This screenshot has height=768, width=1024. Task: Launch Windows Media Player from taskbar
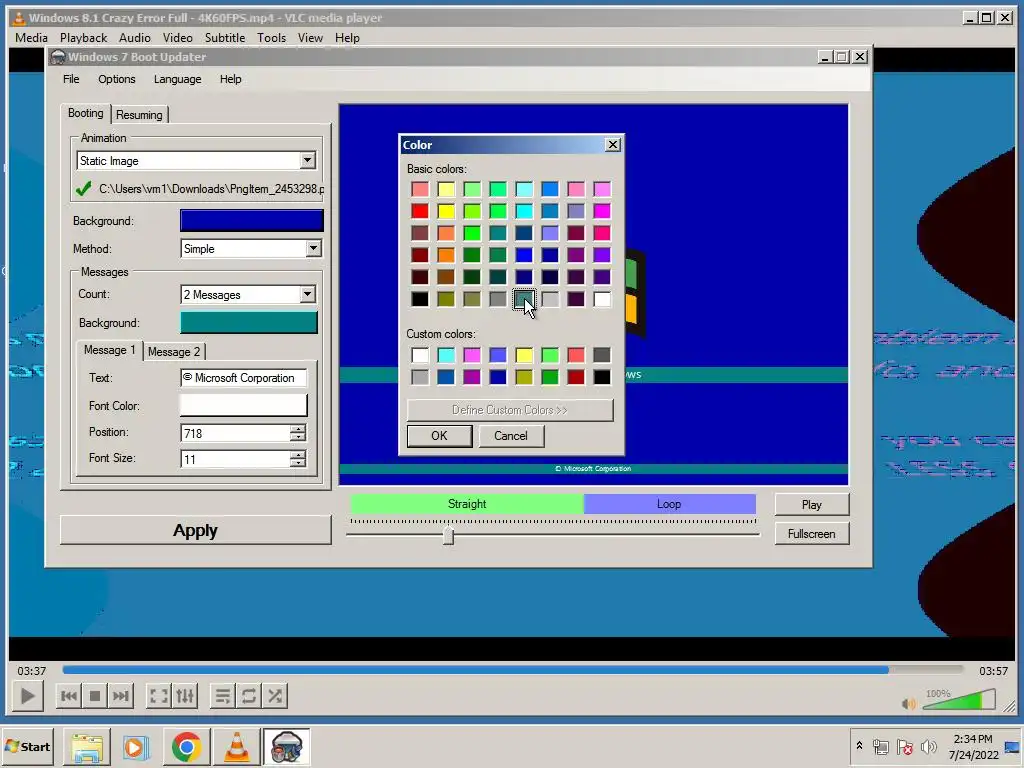136,747
